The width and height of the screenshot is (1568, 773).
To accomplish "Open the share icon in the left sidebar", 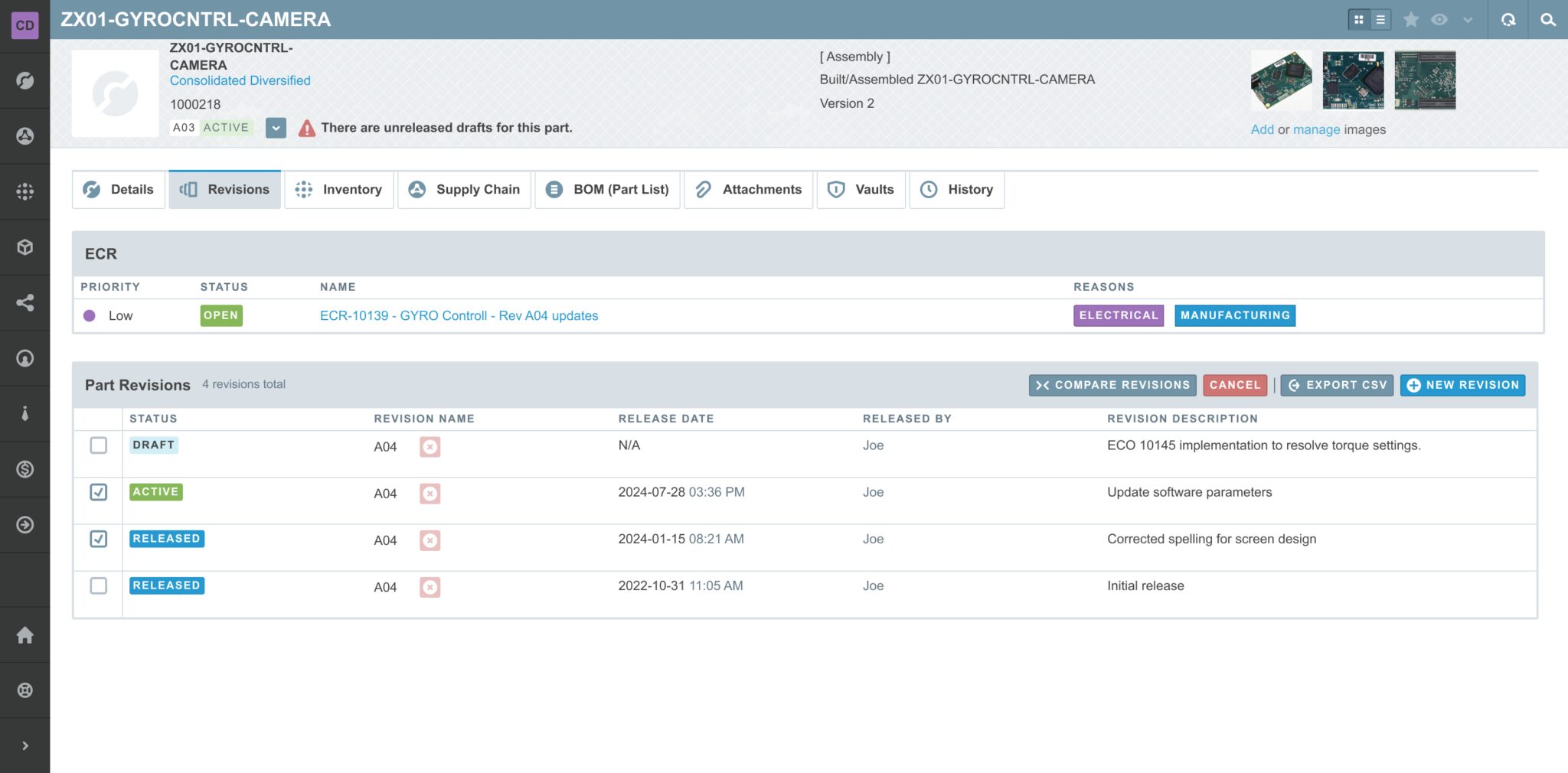I will pos(25,303).
